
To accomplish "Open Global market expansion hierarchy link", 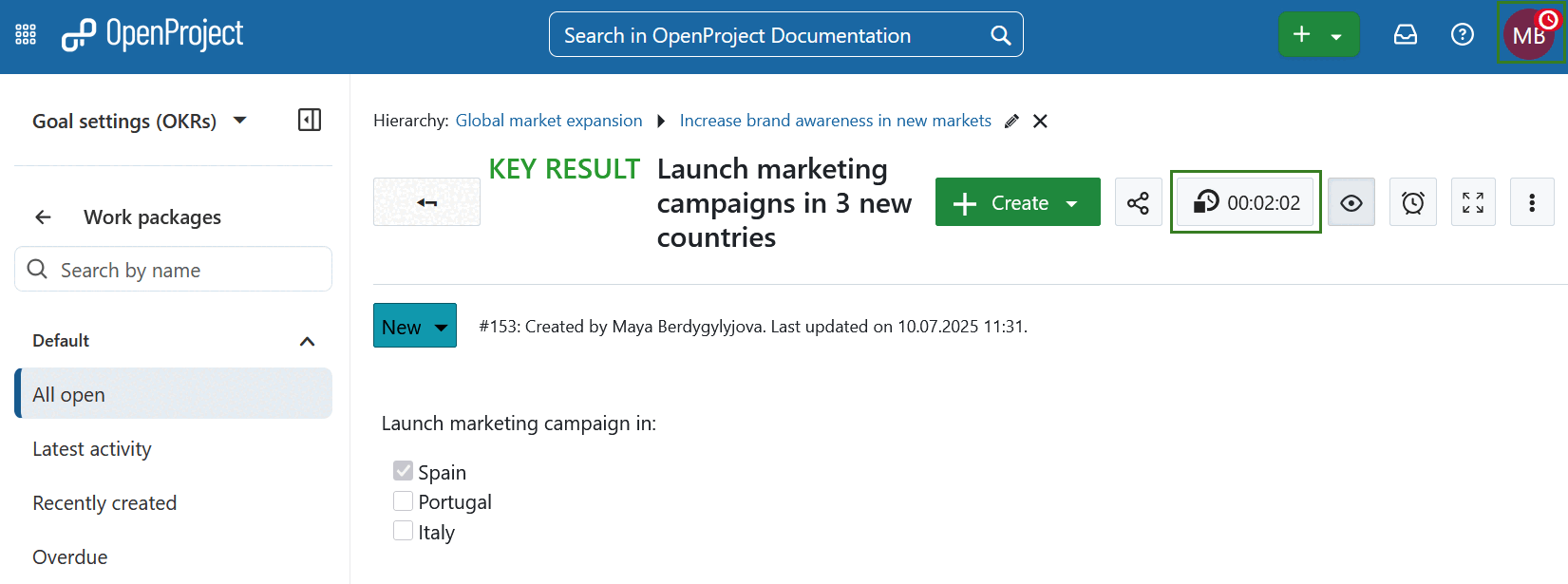I will tap(548, 121).
